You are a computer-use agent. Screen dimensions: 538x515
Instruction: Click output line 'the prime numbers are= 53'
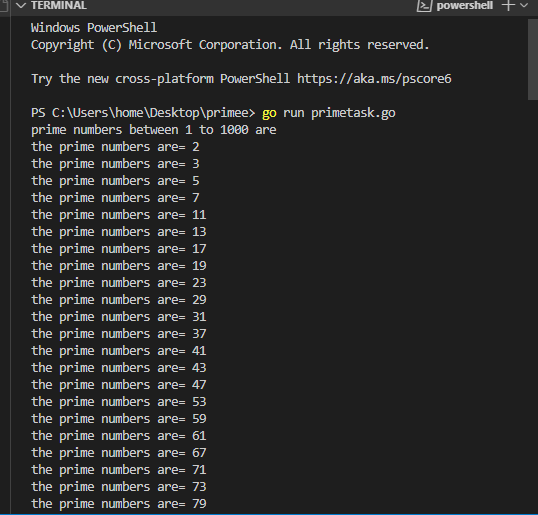click(119, 402)
